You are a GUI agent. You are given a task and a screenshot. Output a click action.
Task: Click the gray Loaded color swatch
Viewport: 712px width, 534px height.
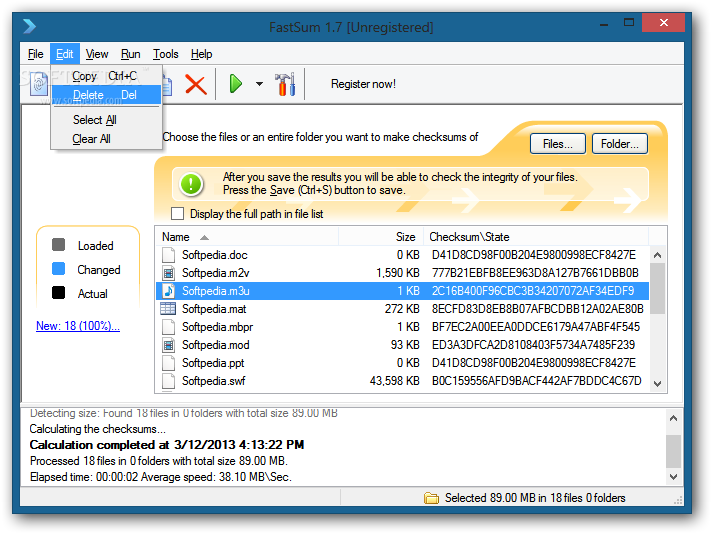(59, 245)
